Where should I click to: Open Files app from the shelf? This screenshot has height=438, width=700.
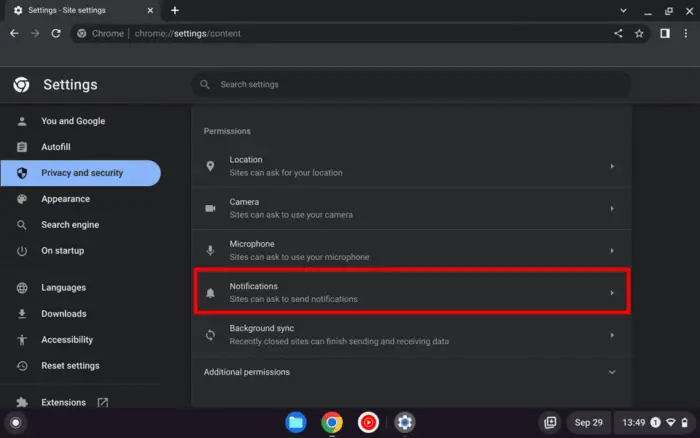(x=296, y=422)
